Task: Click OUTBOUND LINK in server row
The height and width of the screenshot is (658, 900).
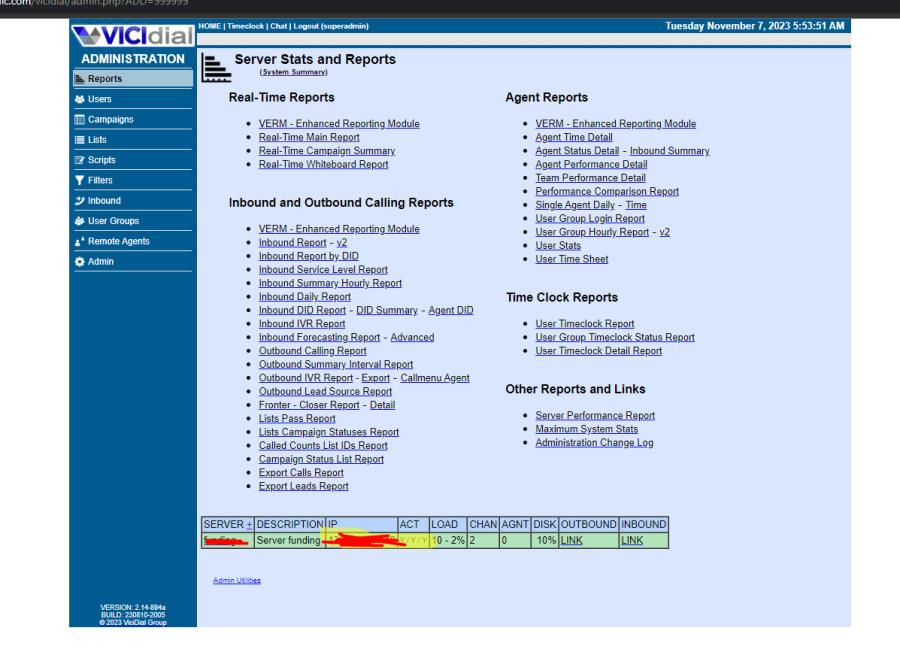Action: (571, 541)
